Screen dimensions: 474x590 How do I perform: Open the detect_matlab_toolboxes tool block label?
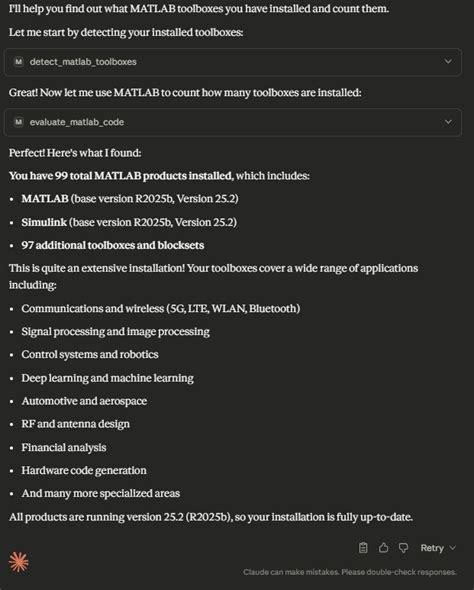pos(83,62)
